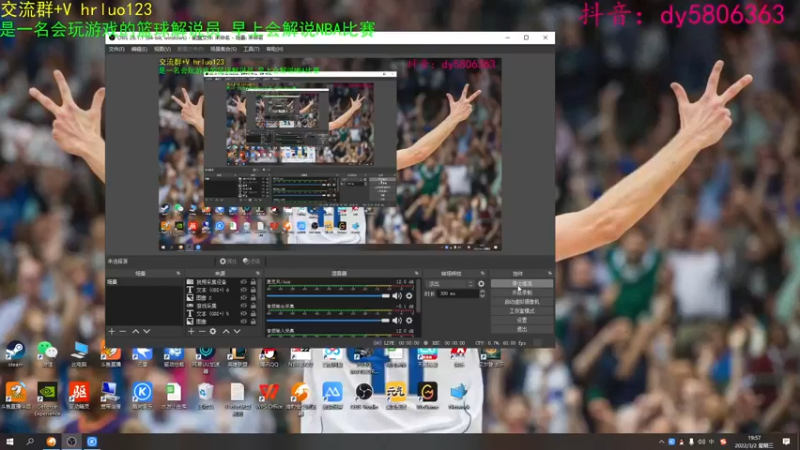Toggle visibility of 视频采集设备 source
800x450 pixels.
(x=243, y=282)
